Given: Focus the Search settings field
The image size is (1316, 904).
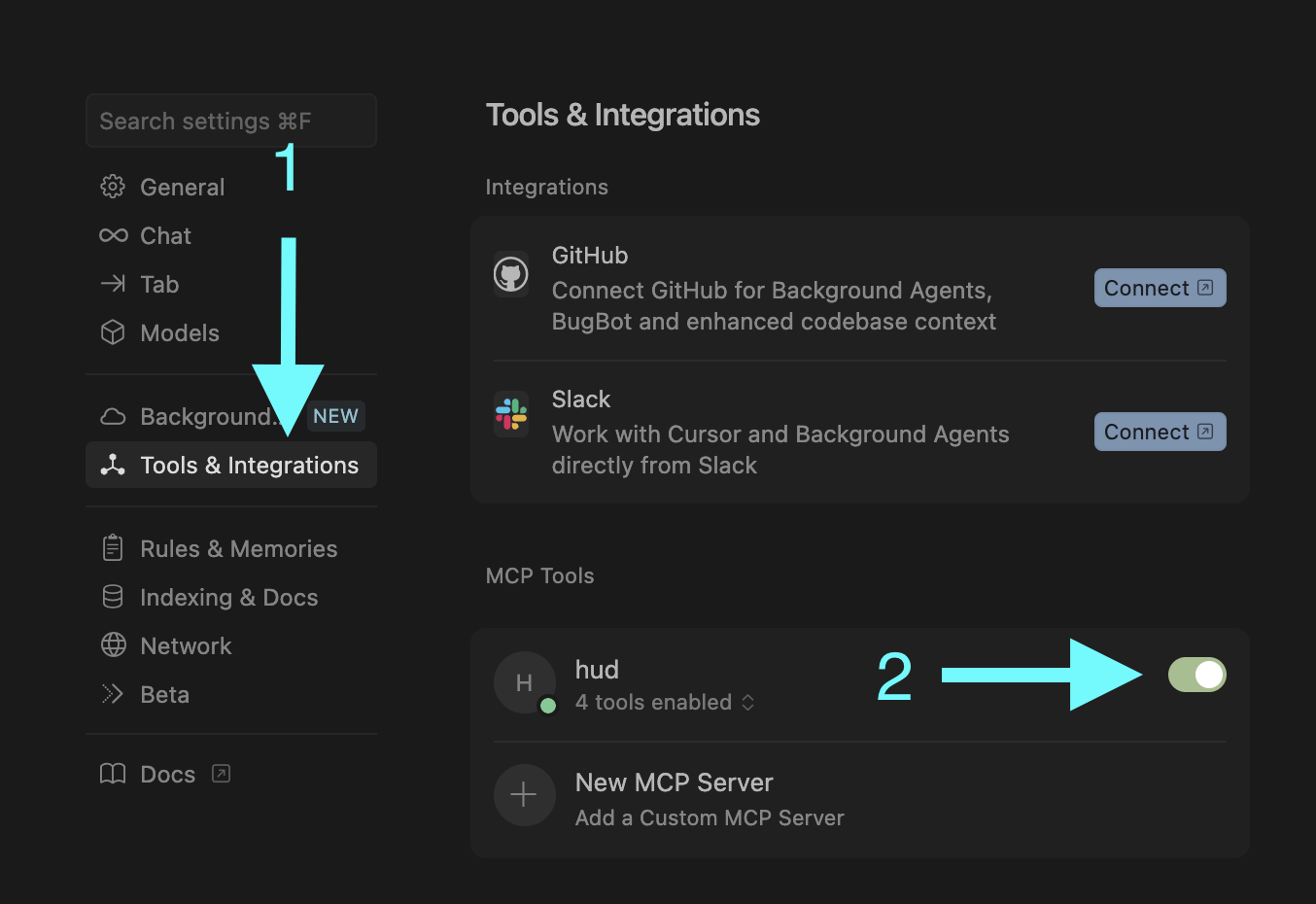Looking at the screenshot, I should (x=231, y=121).
